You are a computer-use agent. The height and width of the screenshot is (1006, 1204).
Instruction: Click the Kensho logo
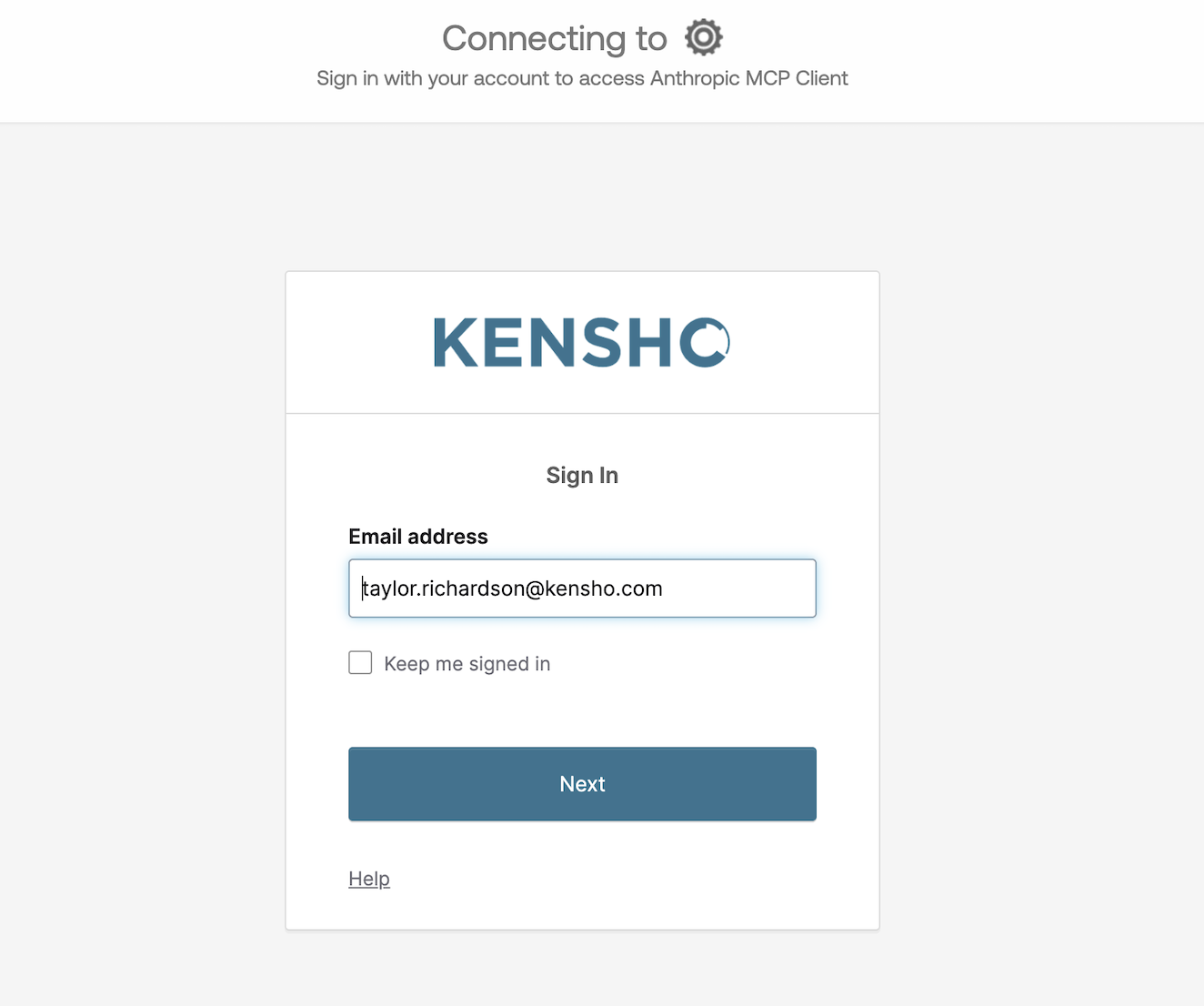[x=582, y=343]
